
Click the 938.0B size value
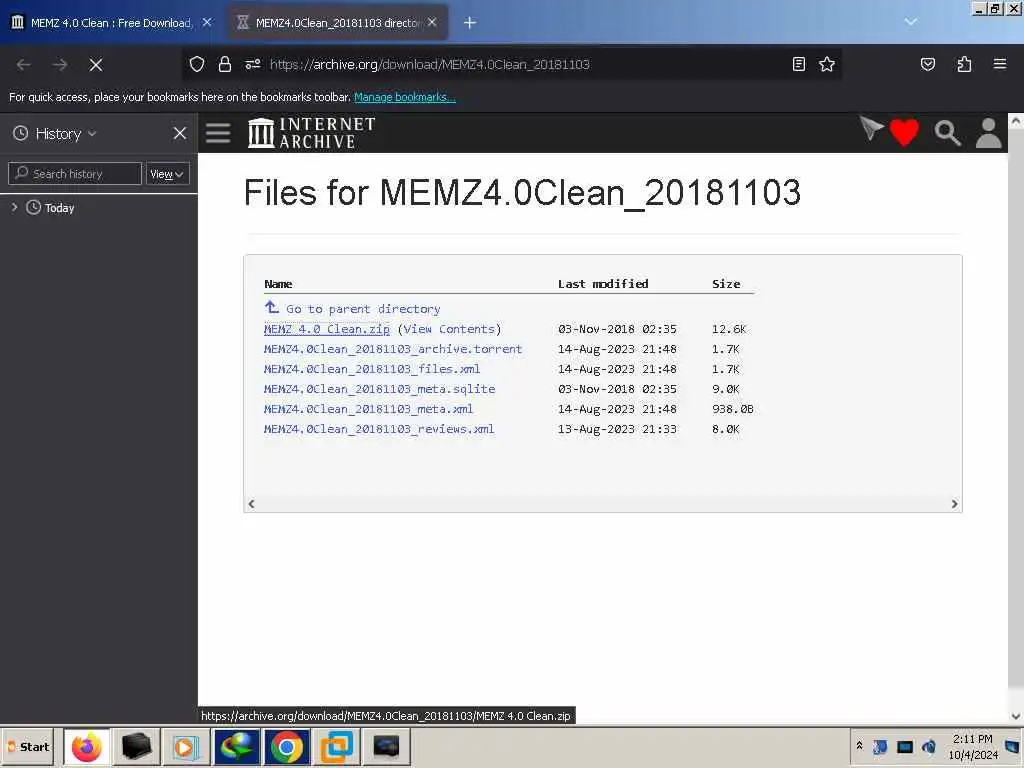point(733,409)
